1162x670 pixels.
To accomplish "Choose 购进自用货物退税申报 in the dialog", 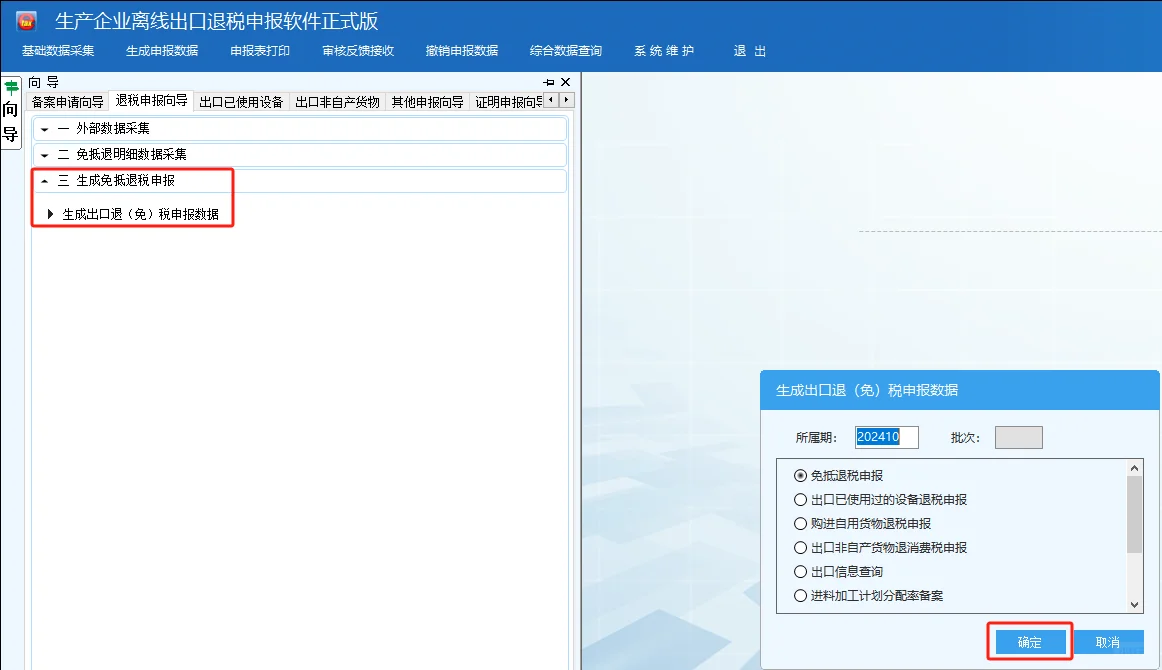I will click(800, 523).
